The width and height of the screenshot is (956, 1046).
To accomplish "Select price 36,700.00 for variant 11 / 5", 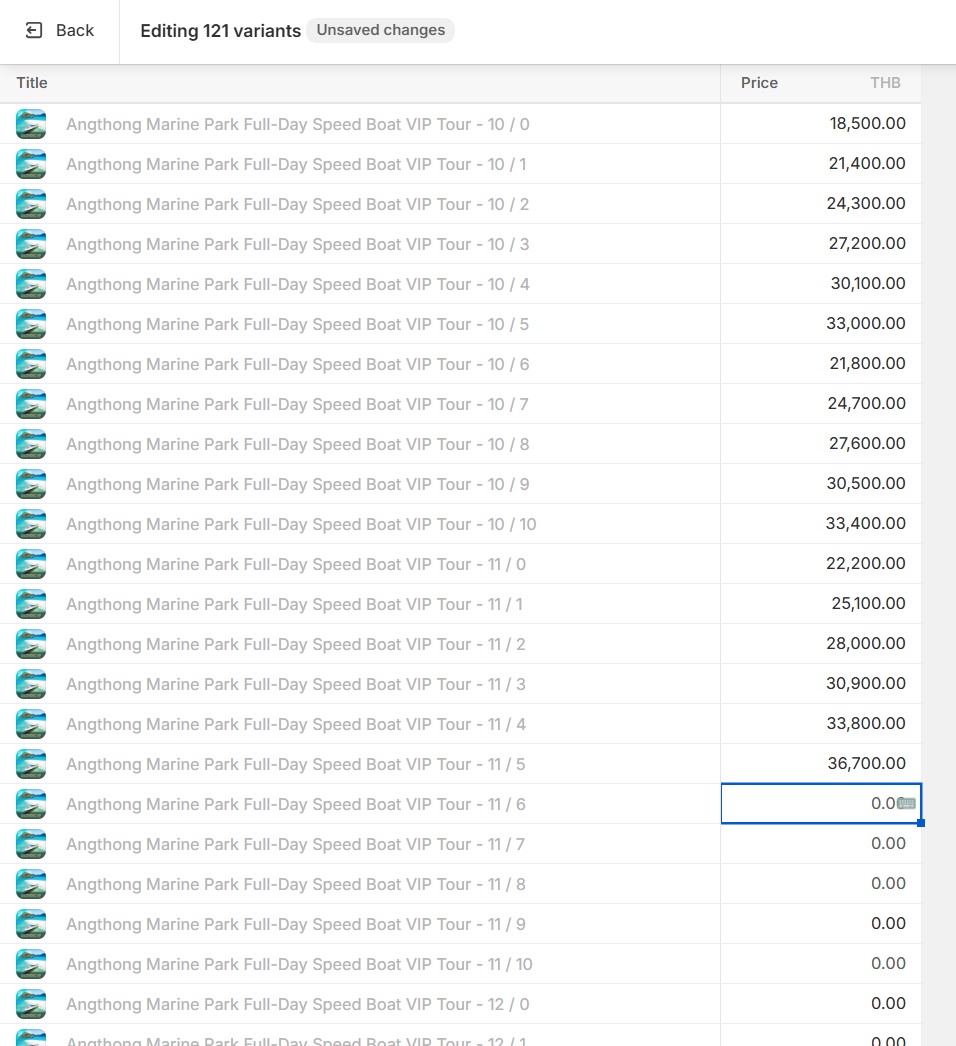I will pyautogui.click(x=820, y=764).
